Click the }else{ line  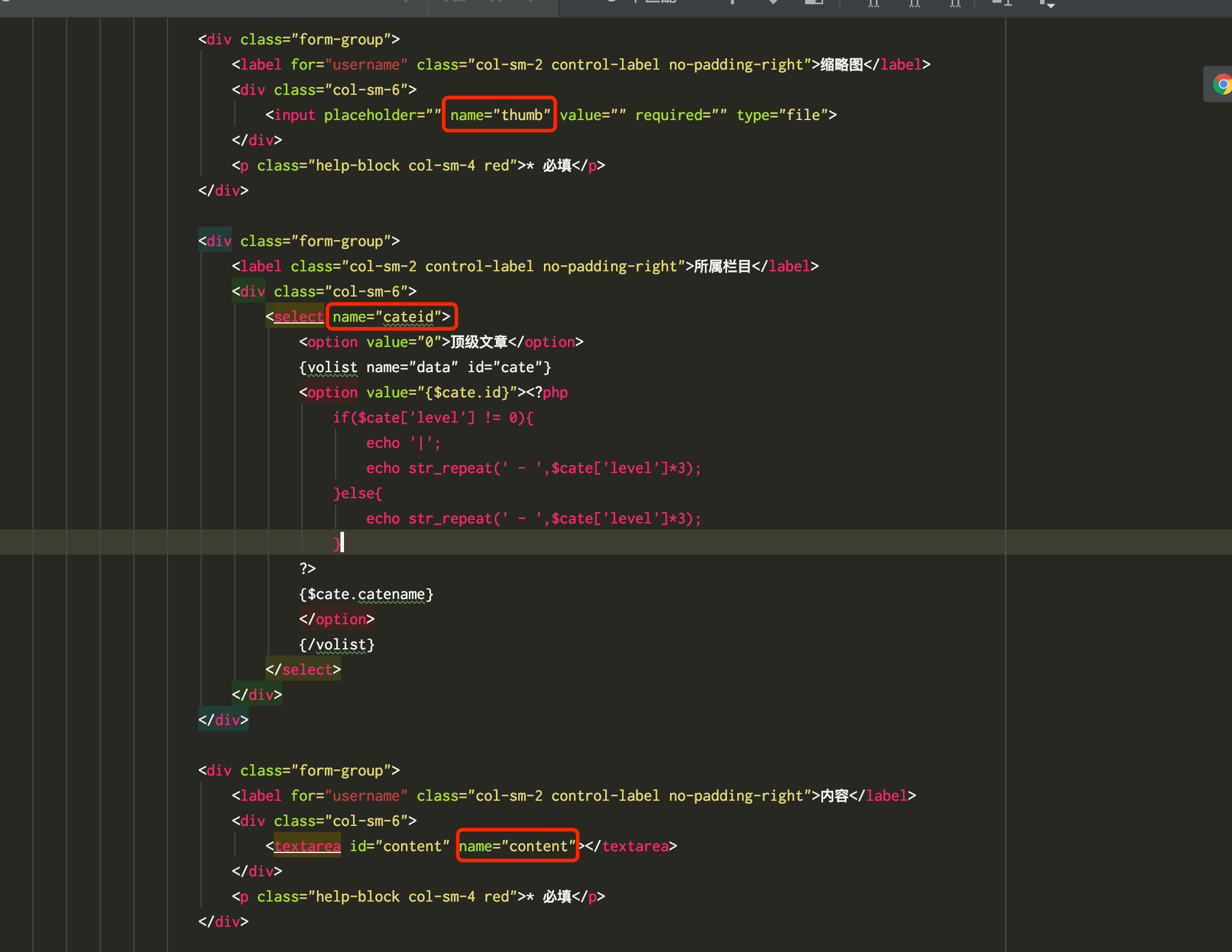click(x=358, y=493)
